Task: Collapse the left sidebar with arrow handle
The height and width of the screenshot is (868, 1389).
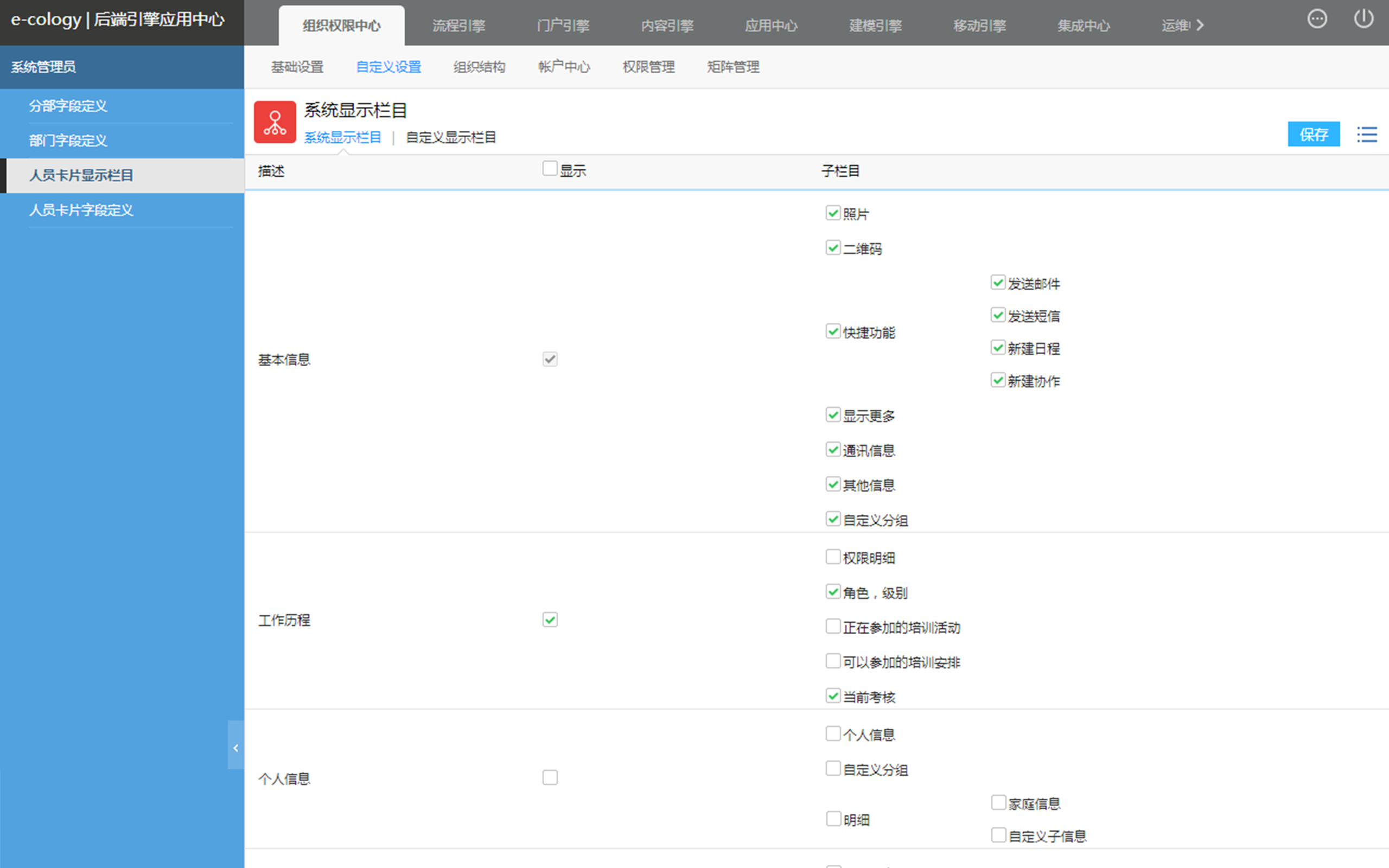Action: coord(235,748)
